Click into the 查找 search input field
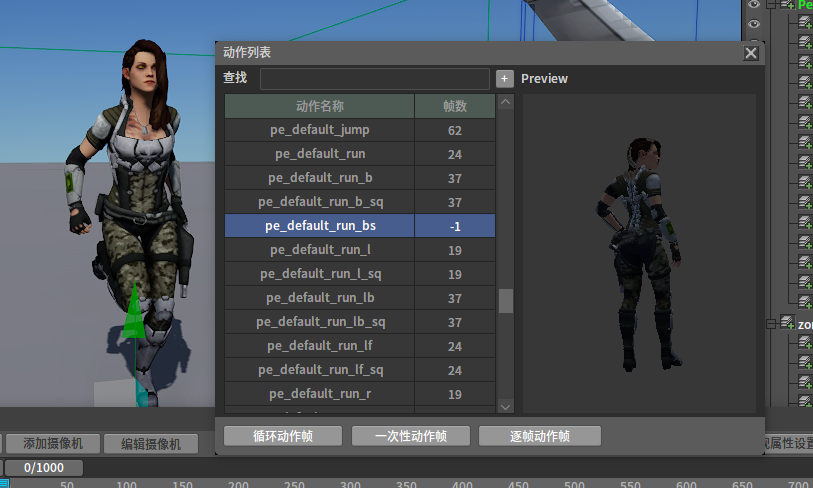Image resolution: width=813 pixels, height=488 pixels. (374, 79)
